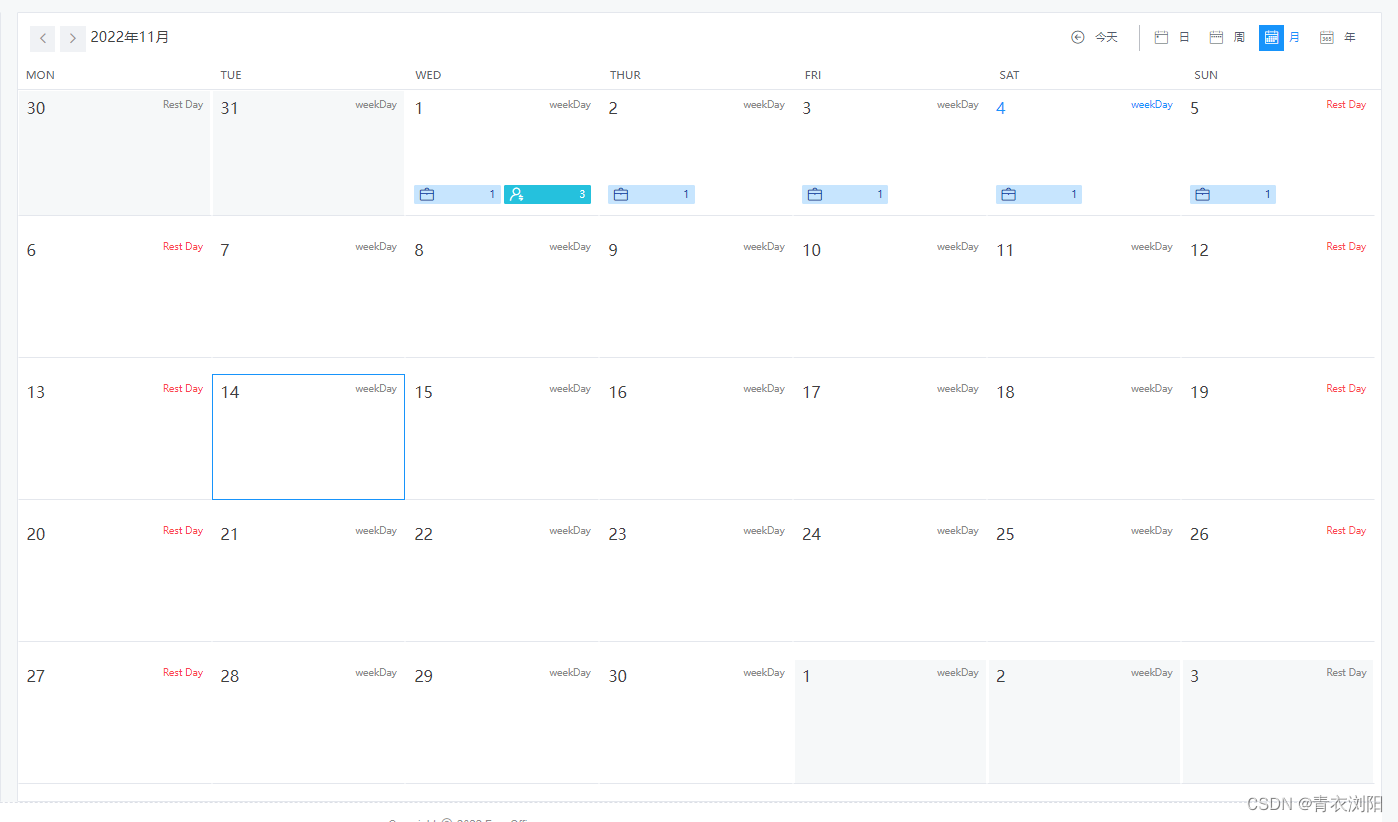
Task: Click date number 29
Action: [x=424, y=676]
